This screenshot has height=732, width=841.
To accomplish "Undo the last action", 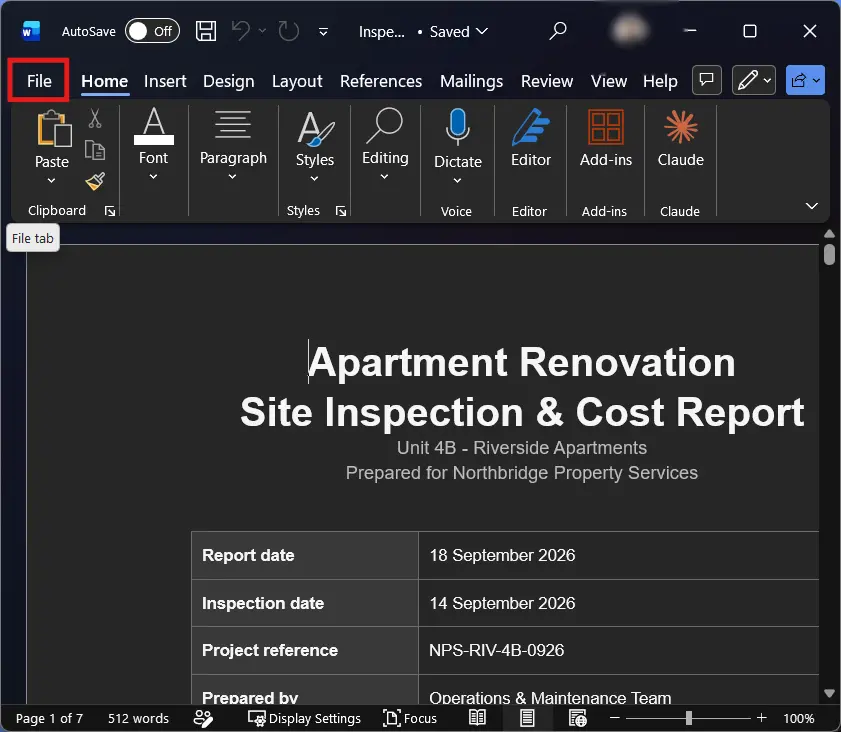I will point(240,31).
